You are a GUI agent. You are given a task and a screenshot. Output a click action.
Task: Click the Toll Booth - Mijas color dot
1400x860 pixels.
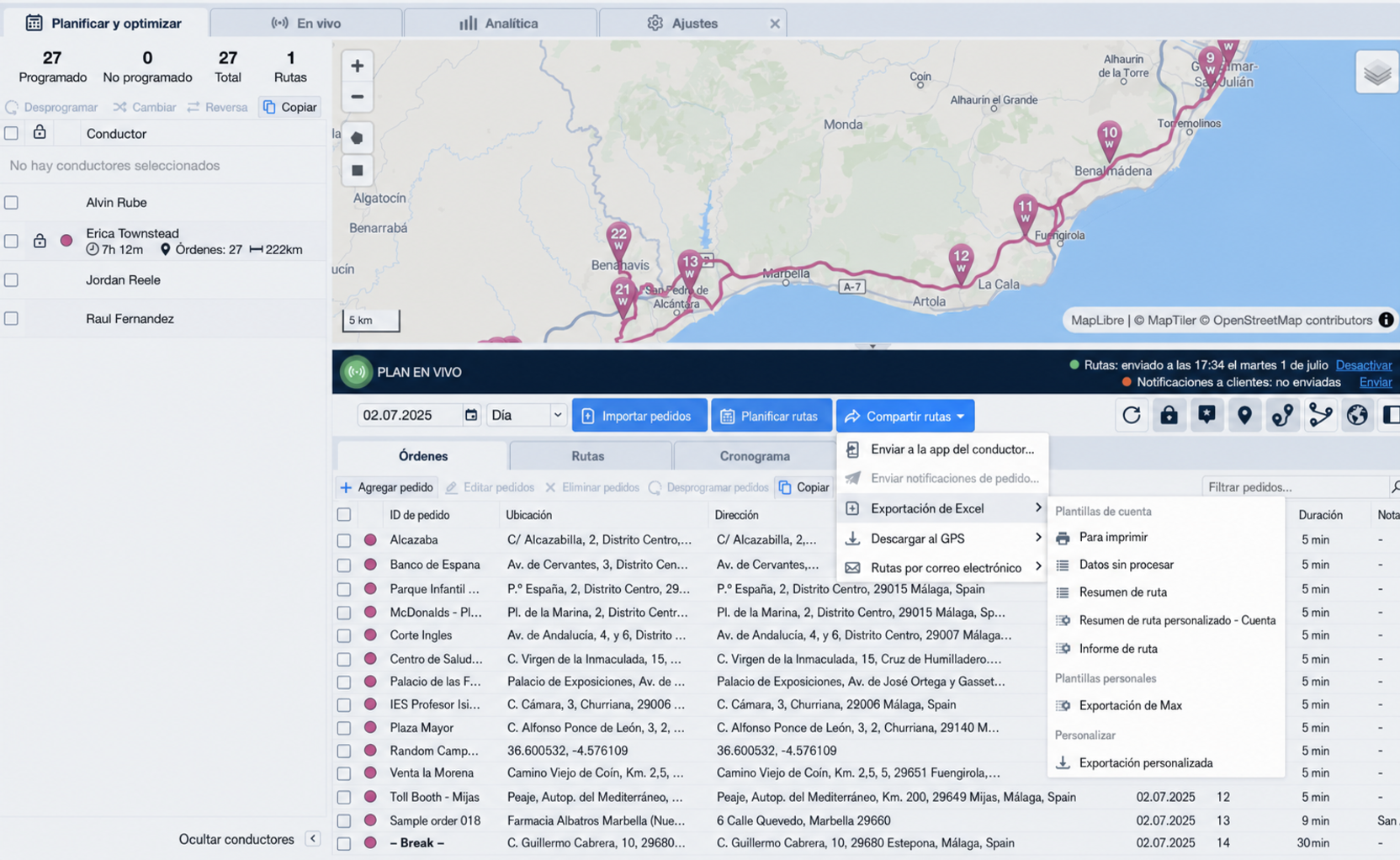coord(370,797)
